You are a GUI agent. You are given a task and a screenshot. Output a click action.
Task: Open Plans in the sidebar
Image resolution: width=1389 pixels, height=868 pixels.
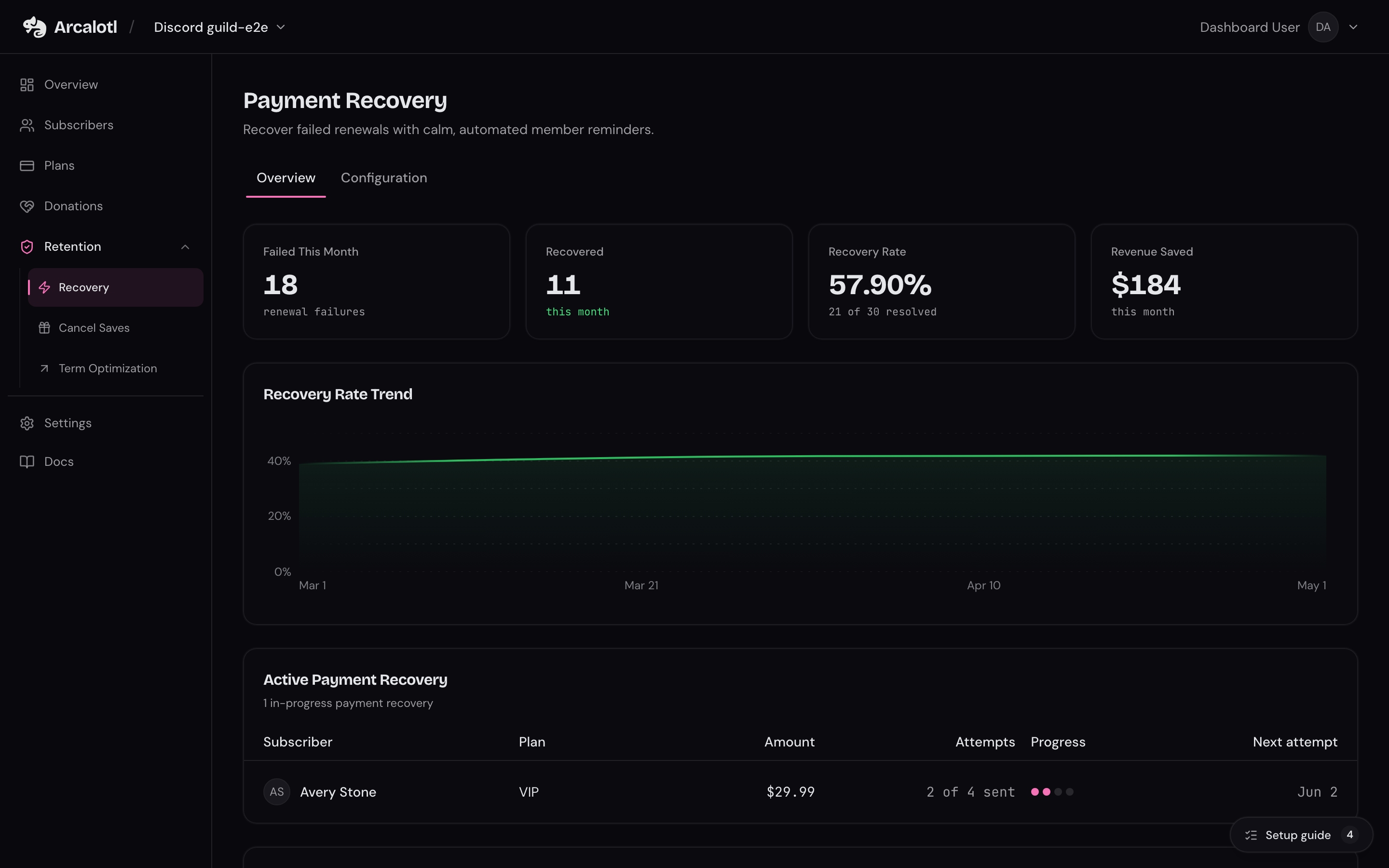click(x=106, y=166)
